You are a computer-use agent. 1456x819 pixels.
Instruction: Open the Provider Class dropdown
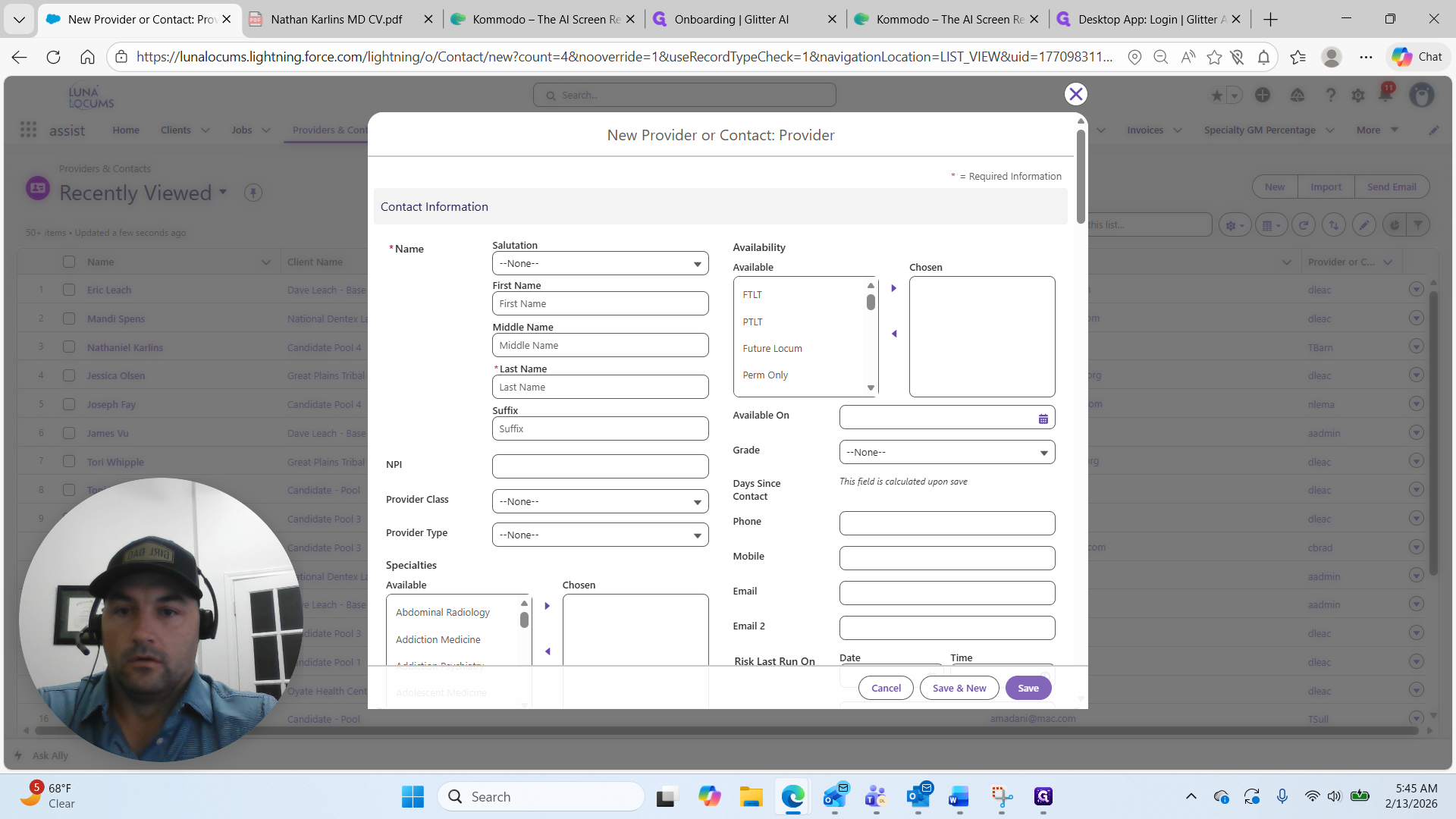tap(600, 501)
